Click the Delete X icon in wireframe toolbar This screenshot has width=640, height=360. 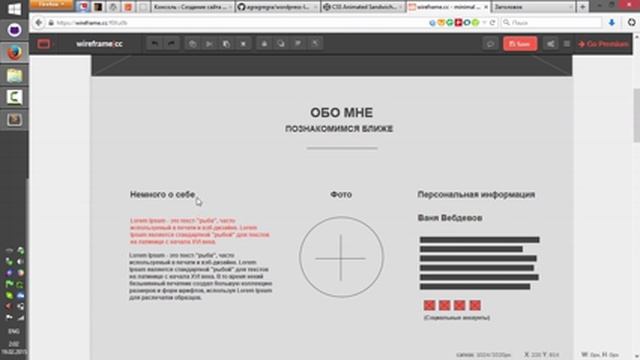click(x=243, y=44)
